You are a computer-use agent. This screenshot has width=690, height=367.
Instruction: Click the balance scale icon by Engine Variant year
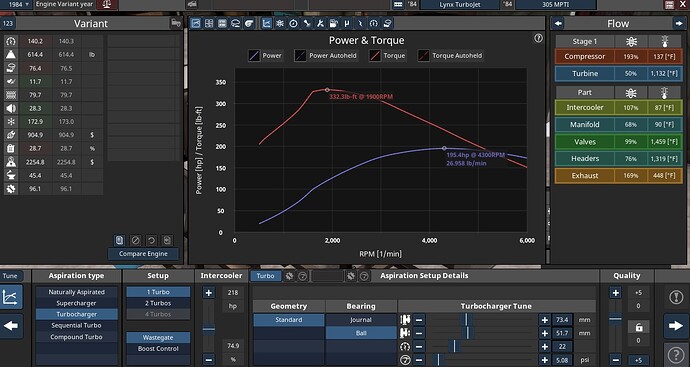pos(106,4)
